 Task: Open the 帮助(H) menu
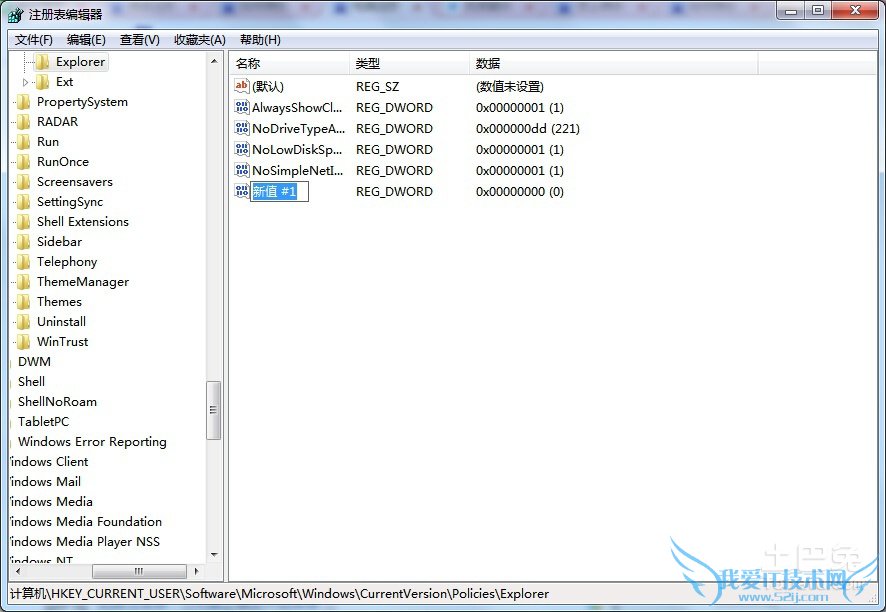click(260, 40)
